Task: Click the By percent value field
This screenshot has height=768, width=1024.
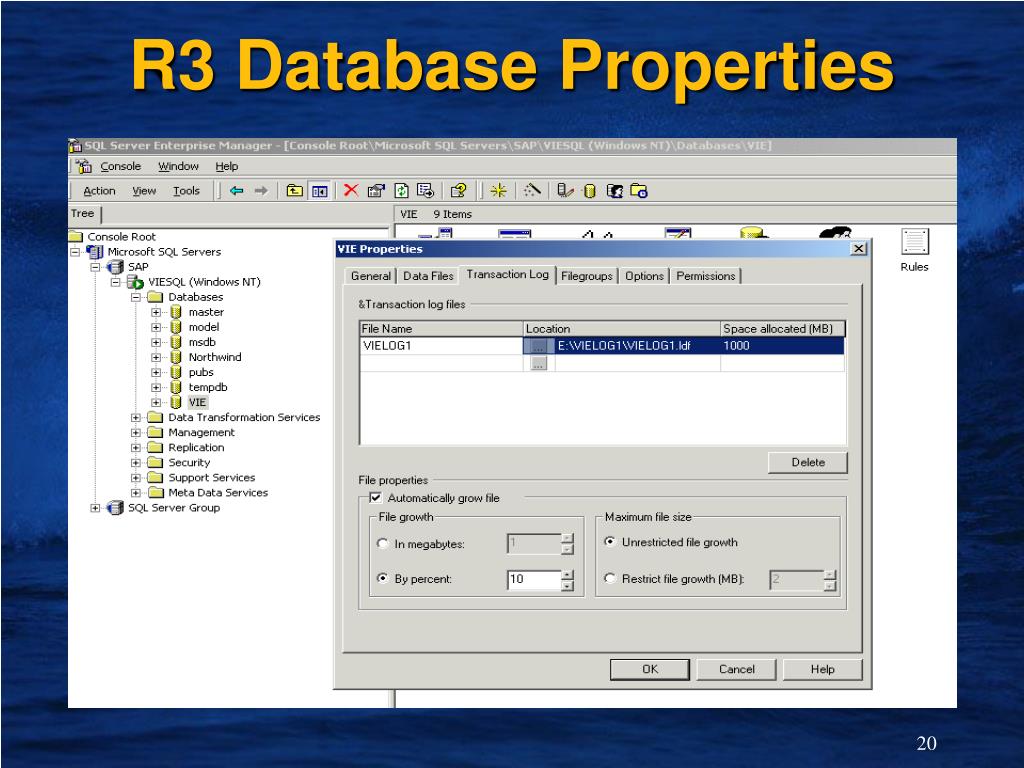Action: pos(534,579)
